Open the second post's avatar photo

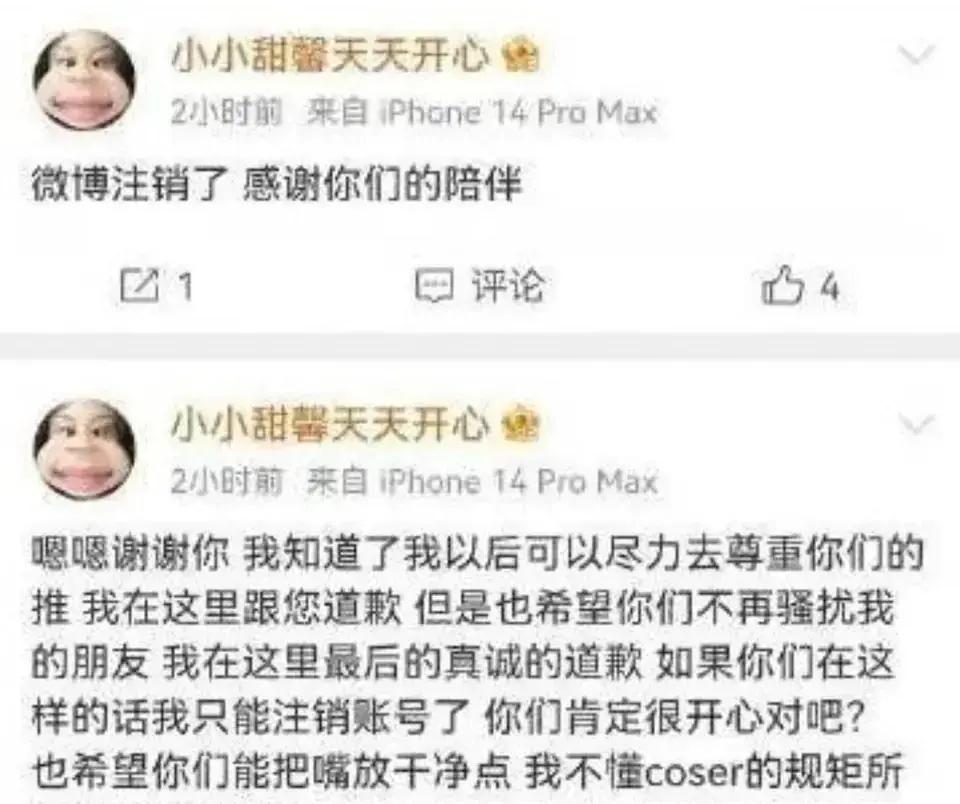click(84, 450)
